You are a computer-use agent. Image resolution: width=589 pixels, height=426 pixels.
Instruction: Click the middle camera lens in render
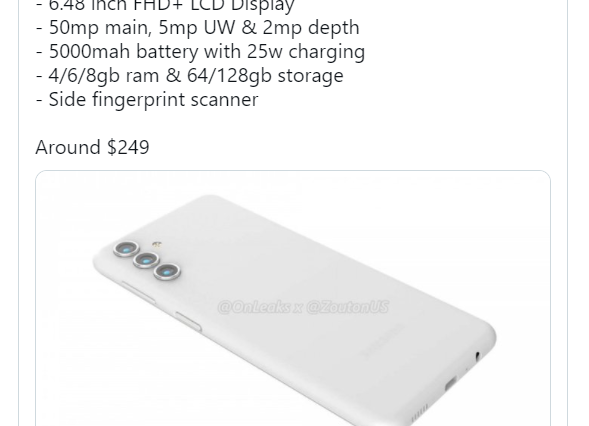click(x=146, y=260)
